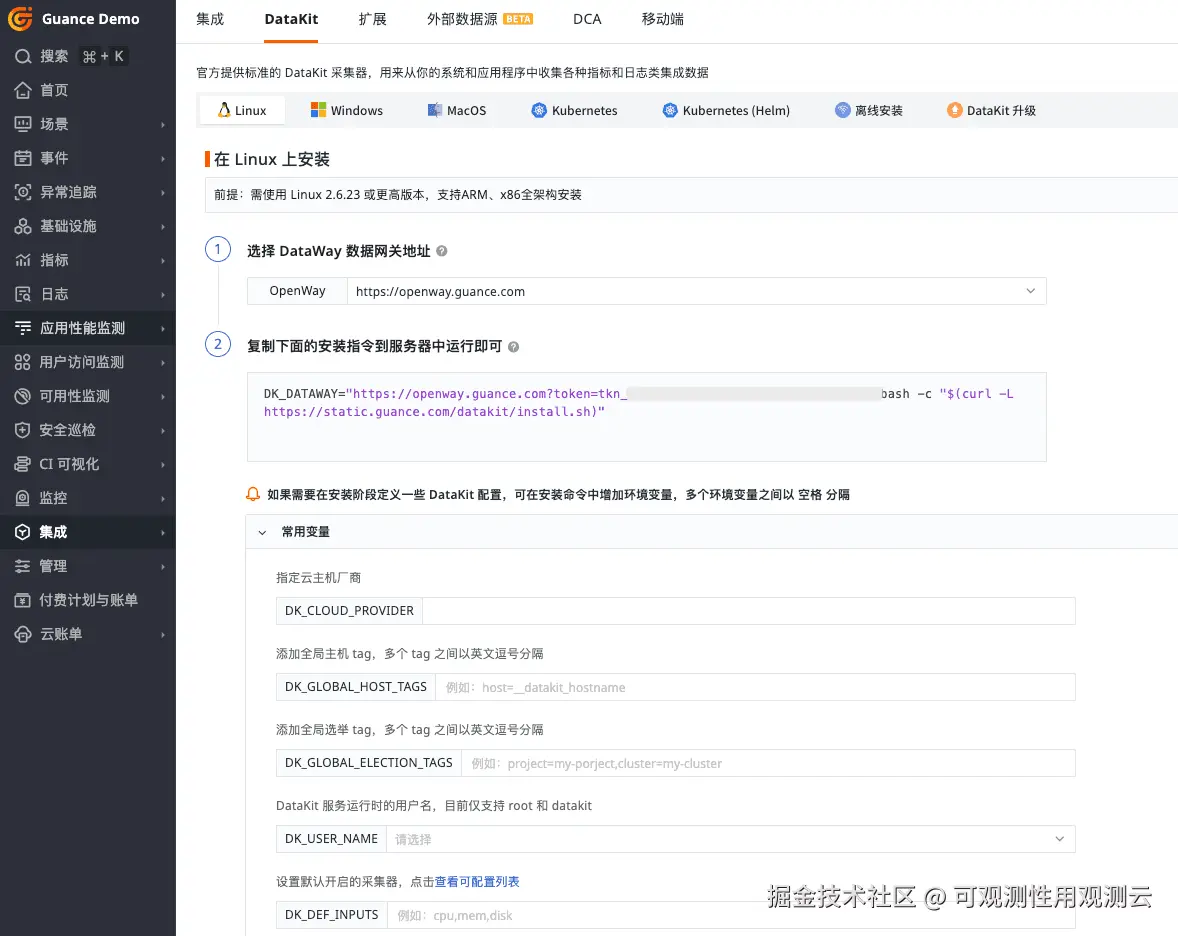
Task: Click the DK_GLOBAL_ELECTION_TAGS input field
Action: click(x=768, y=762)
